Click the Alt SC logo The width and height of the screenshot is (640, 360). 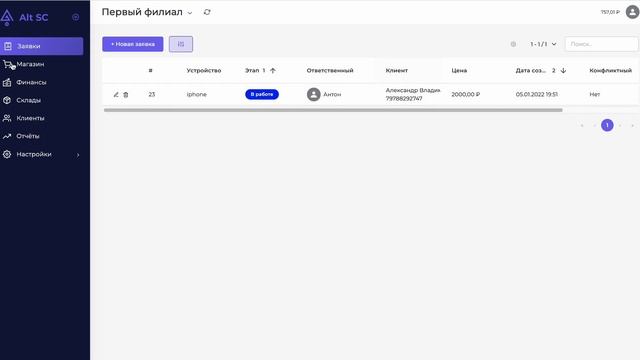(24, 17)
